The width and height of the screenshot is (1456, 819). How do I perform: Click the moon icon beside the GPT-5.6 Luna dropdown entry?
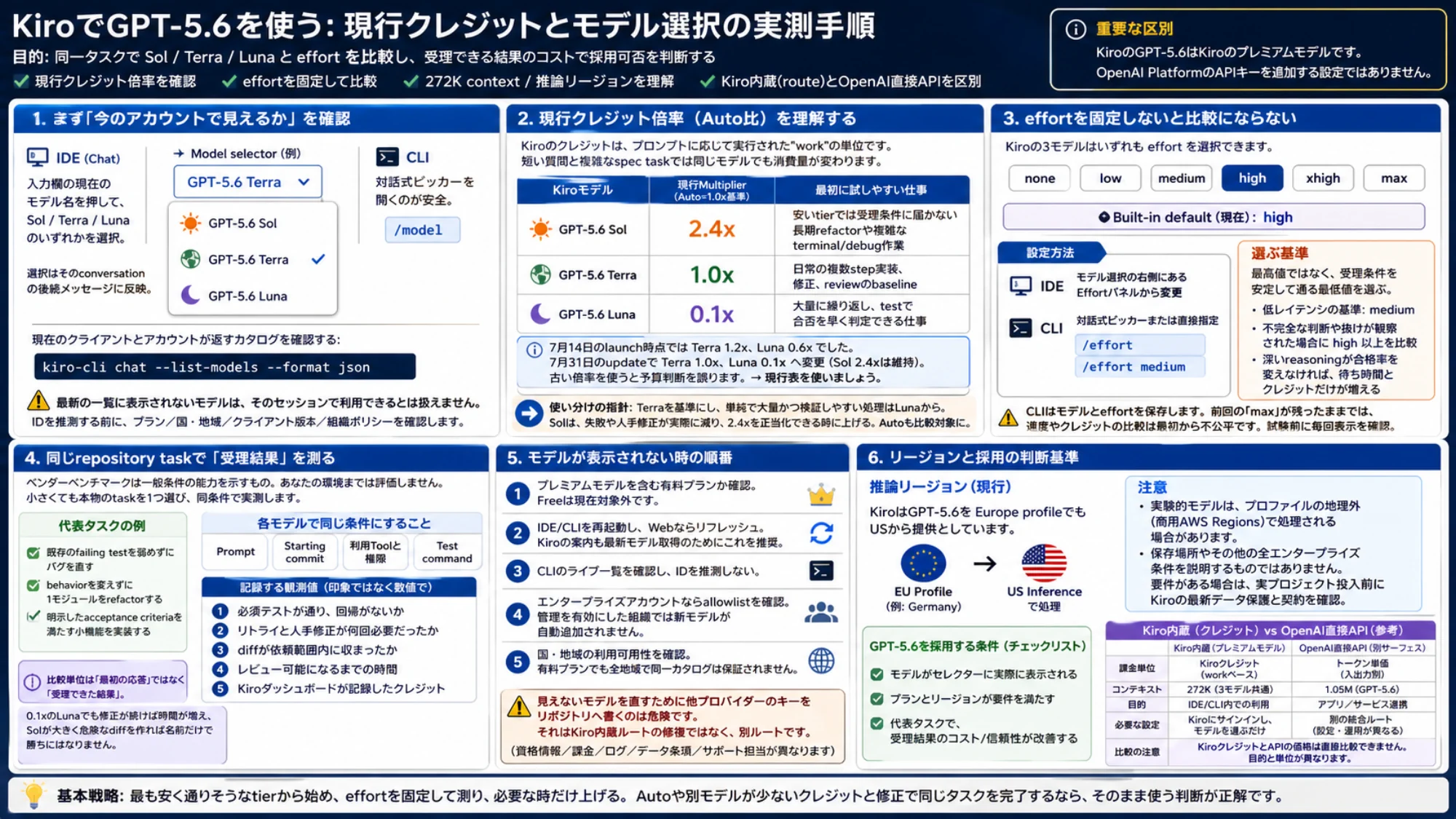(x=191, y=295)
